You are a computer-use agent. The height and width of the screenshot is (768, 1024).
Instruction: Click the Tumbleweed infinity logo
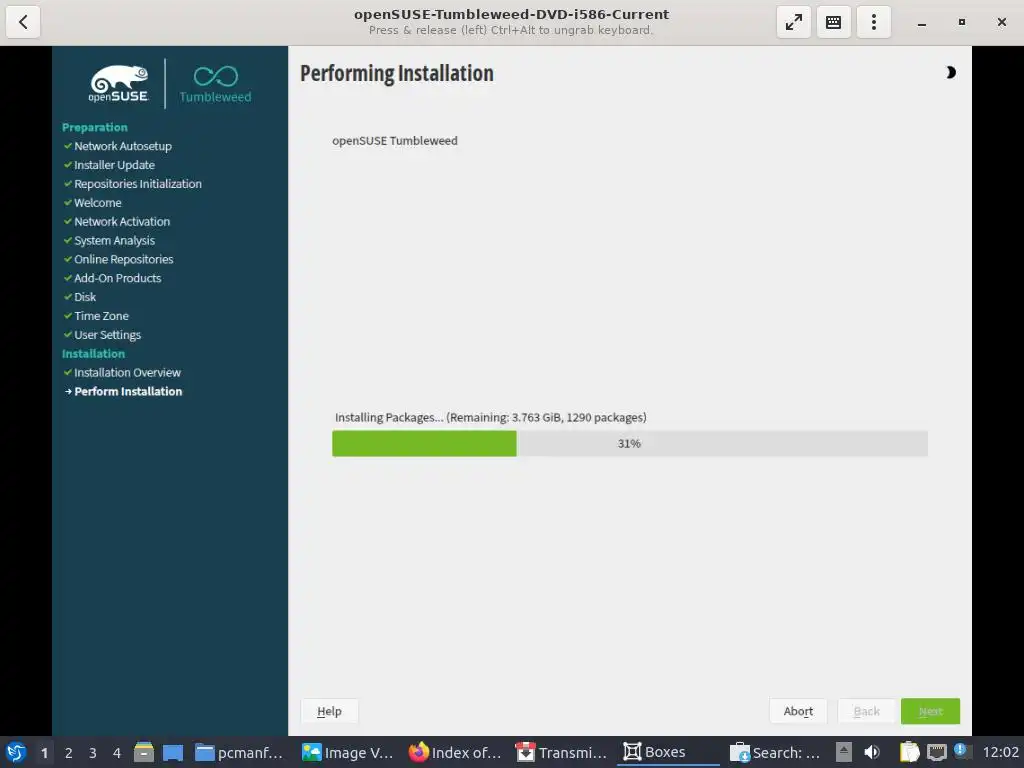(x=216, y=84)
